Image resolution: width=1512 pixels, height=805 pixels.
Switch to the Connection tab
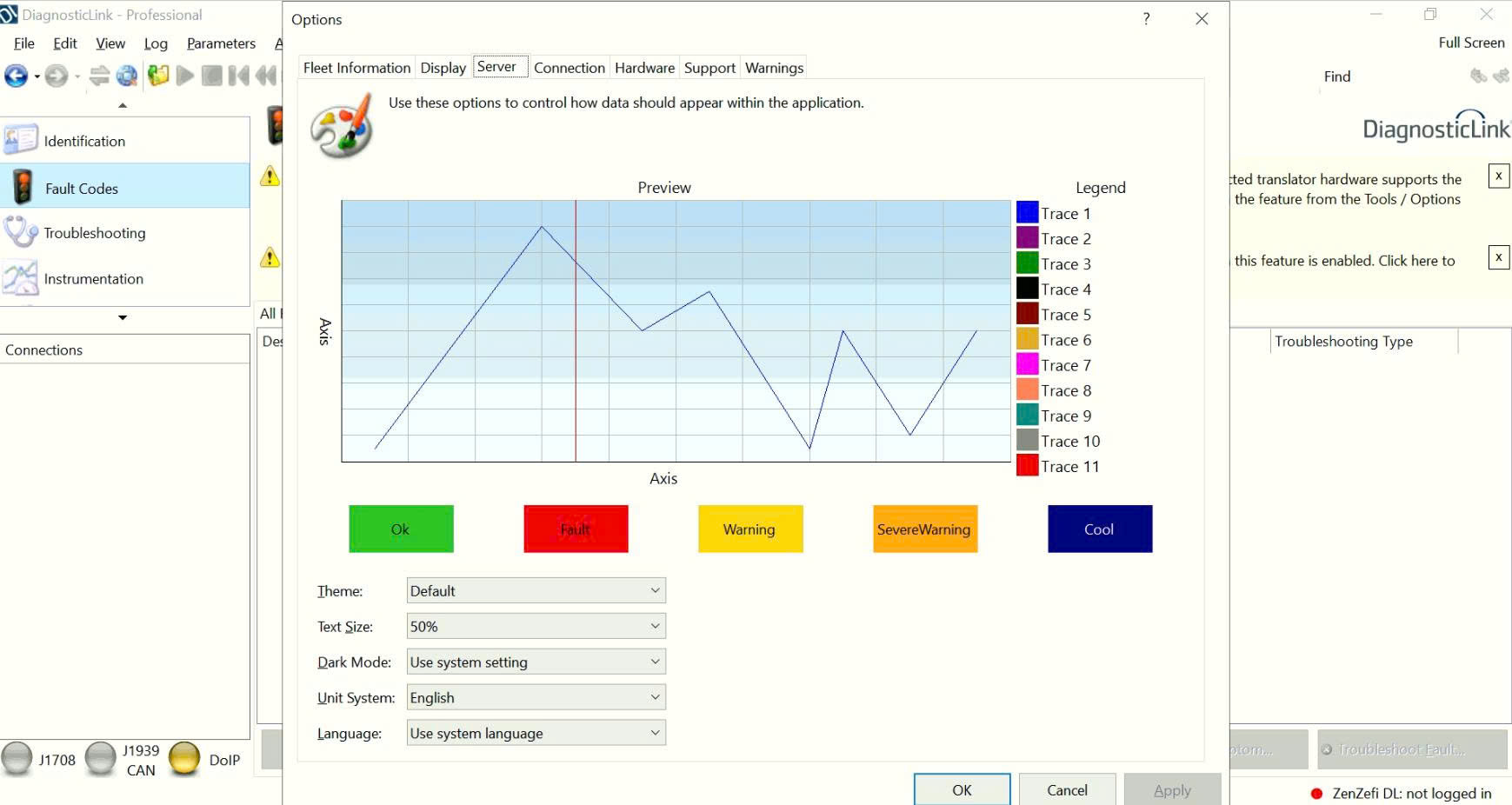coord(569,68)
